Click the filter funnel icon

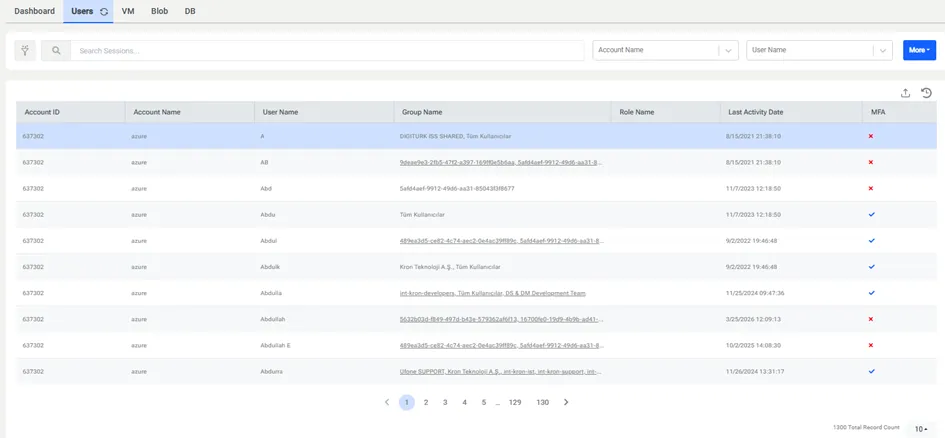(x=25, y=51)
